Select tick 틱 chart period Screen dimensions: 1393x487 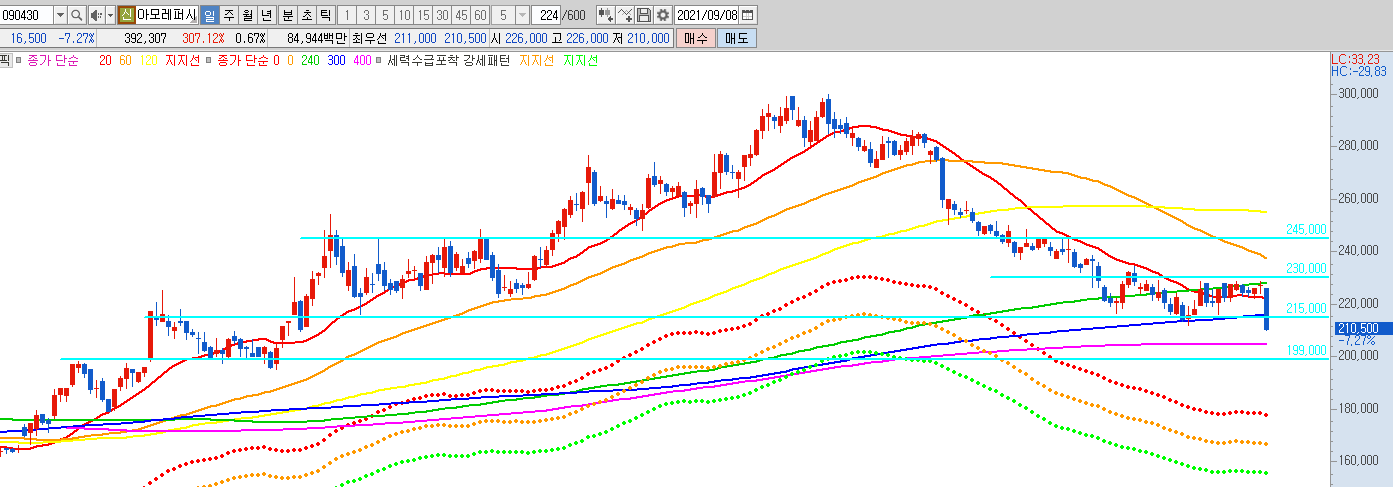coord(326,15)
